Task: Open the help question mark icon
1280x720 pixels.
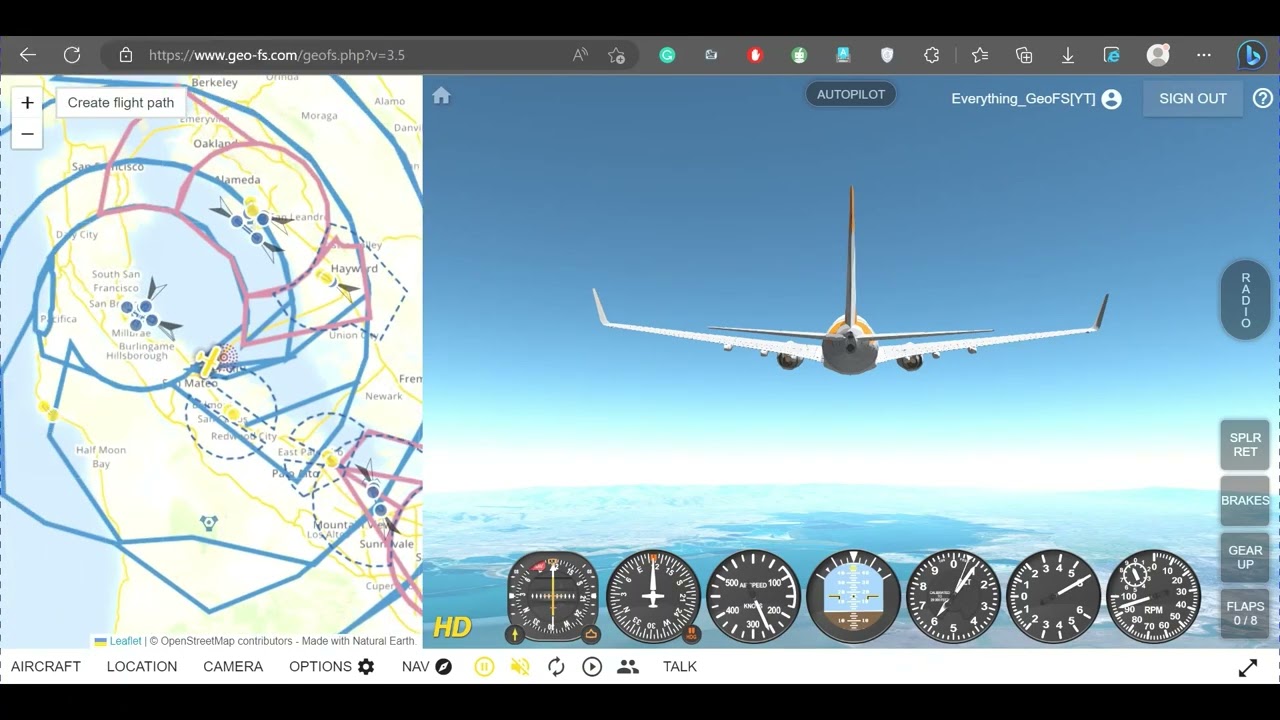Action: coord(1263,98)
